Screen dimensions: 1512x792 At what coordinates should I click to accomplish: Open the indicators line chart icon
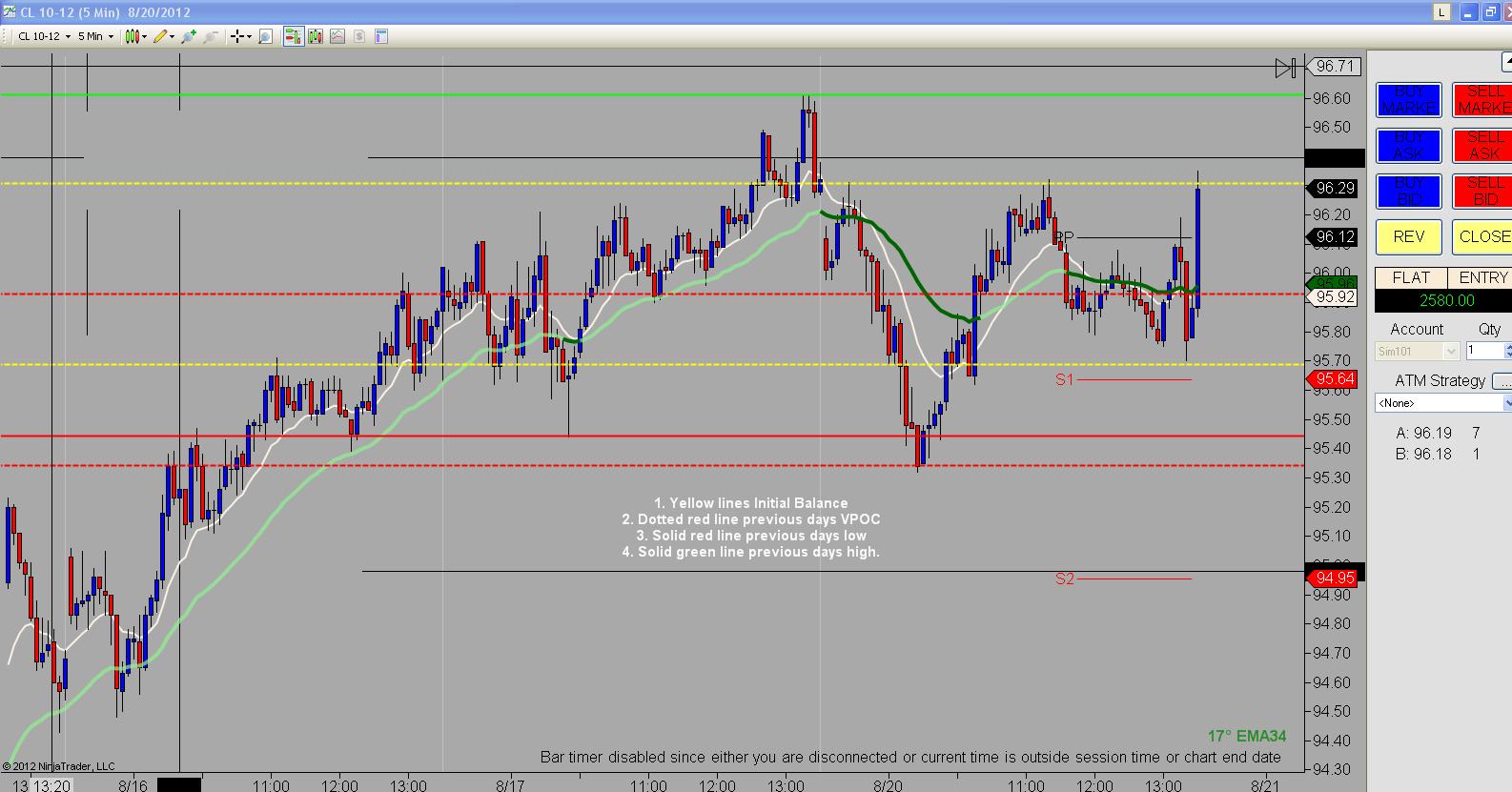(x=337, y=36)
